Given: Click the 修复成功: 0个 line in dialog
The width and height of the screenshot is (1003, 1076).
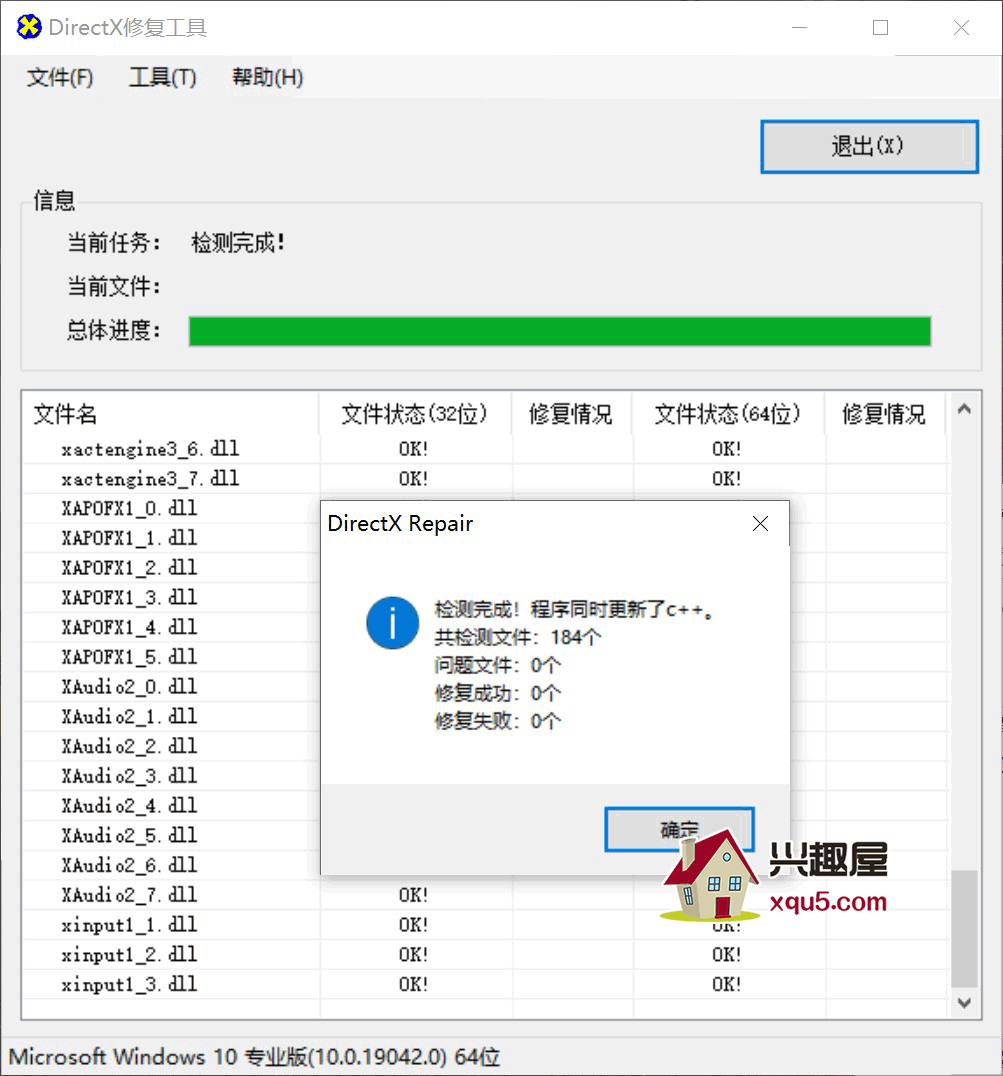Looking at the screenshot, I should (x=497, y=693).
